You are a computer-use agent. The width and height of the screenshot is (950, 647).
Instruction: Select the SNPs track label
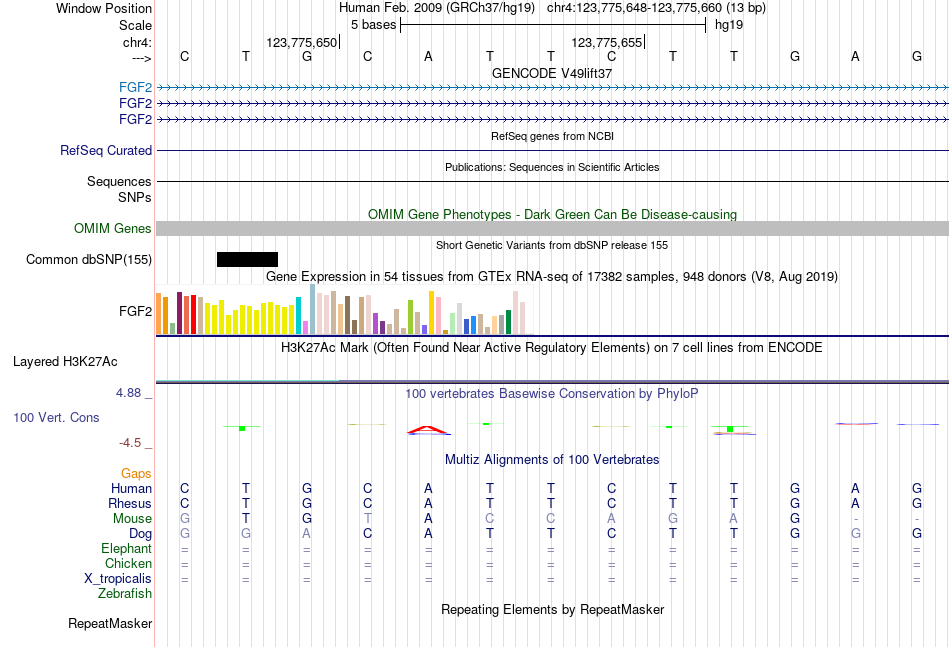point(135,197)
